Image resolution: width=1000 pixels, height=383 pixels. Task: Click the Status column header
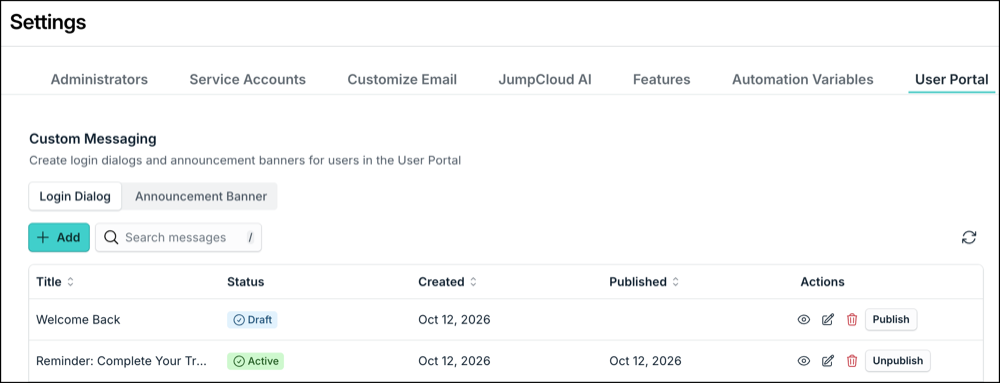pyautogui.click(x=246, y=282)
